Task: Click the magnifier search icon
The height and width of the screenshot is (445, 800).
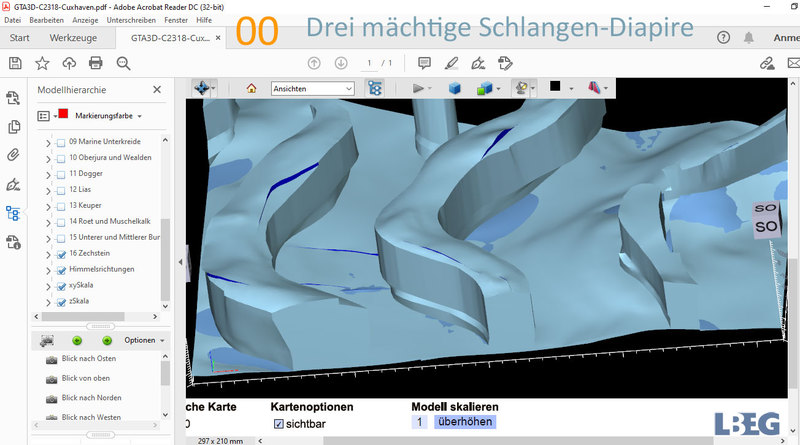Action: pyautogui.click(x=123, y=63)
